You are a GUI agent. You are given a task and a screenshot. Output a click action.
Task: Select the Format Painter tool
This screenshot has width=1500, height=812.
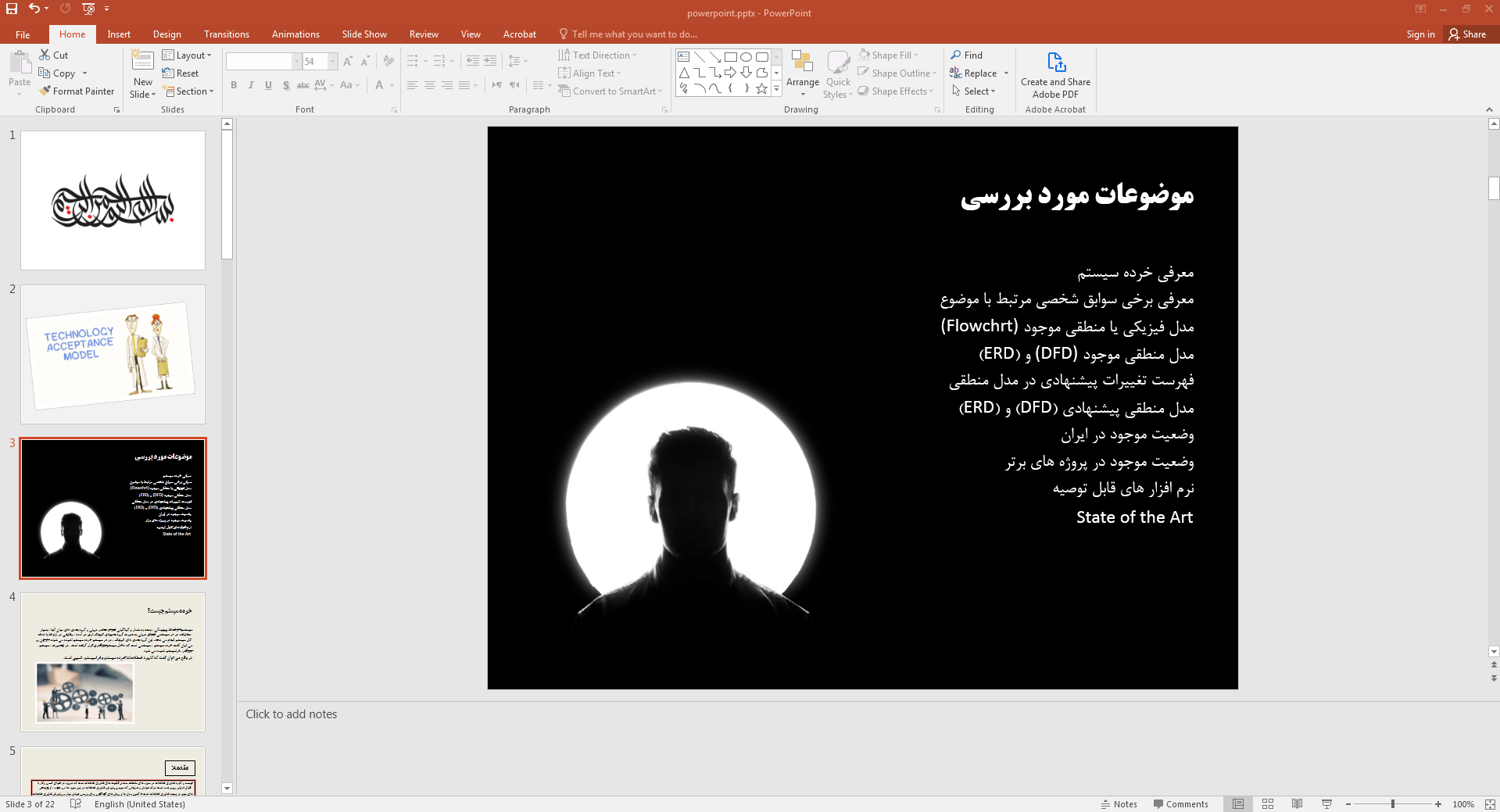coord(77,91)
